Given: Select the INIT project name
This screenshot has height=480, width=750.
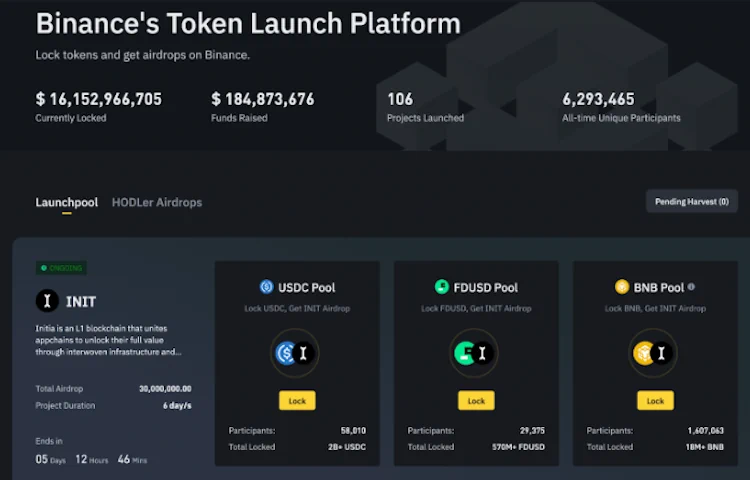Looking at the screenshot, I should [x=81, y=302].
